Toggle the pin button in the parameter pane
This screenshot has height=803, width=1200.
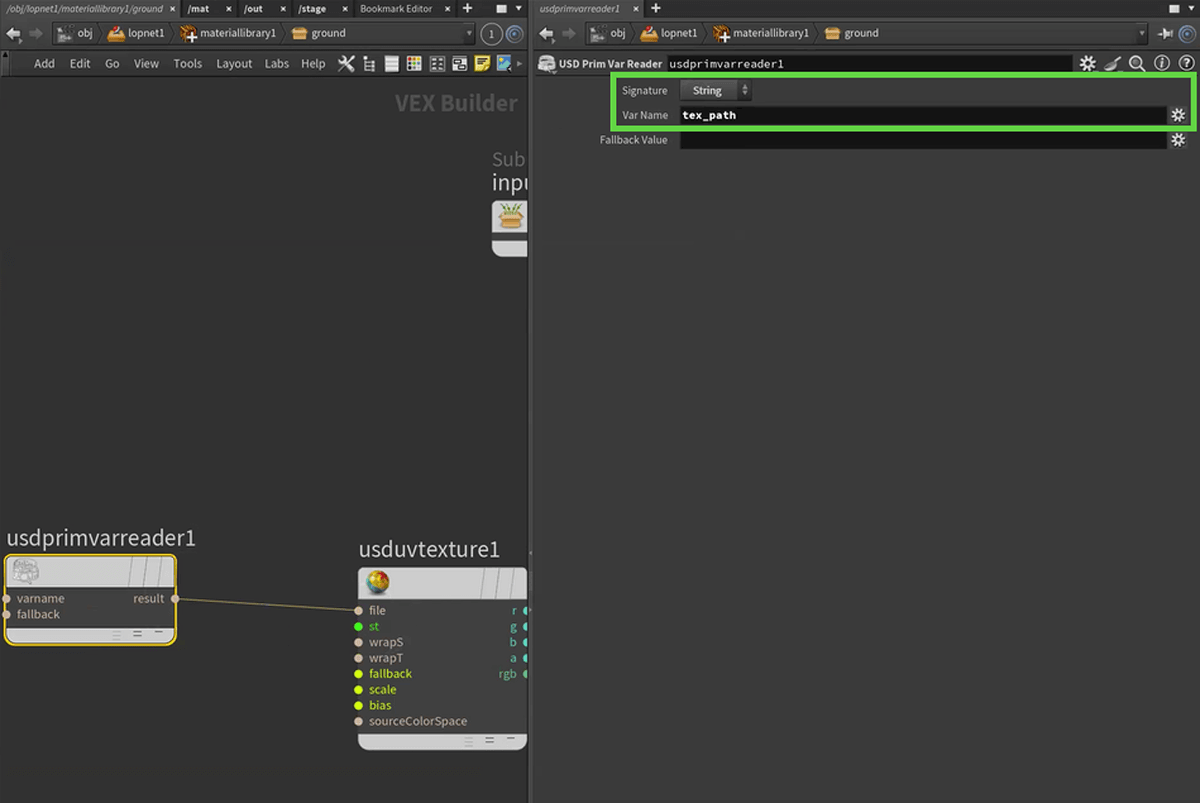pyautogui.click(x=1165, y=33)
